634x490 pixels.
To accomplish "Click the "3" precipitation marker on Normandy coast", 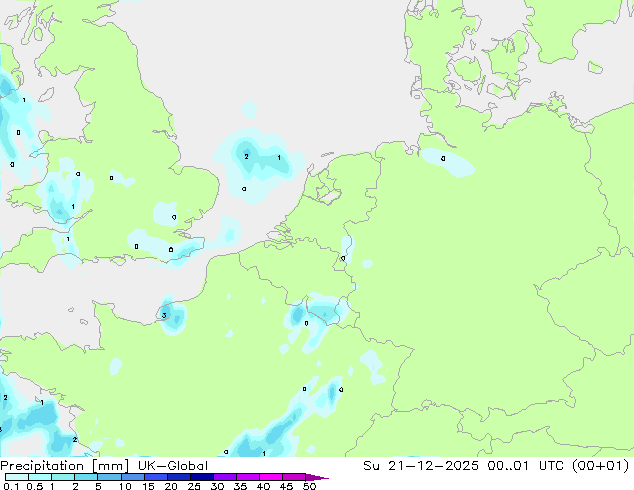I will pyautogui.click(x=164, y=316).
